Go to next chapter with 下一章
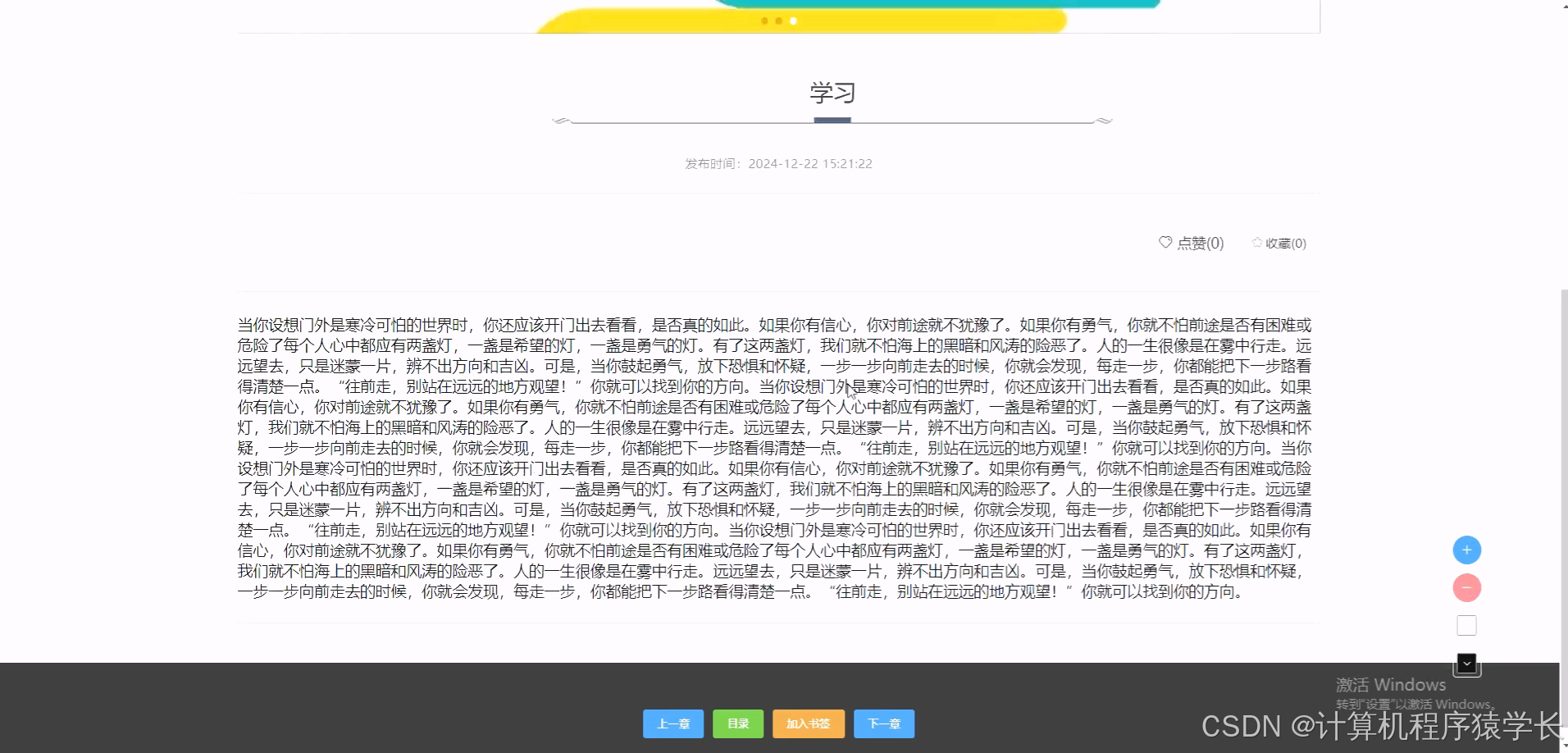The width and height of the screenshot is (1568, 753). tap(884, 723)
